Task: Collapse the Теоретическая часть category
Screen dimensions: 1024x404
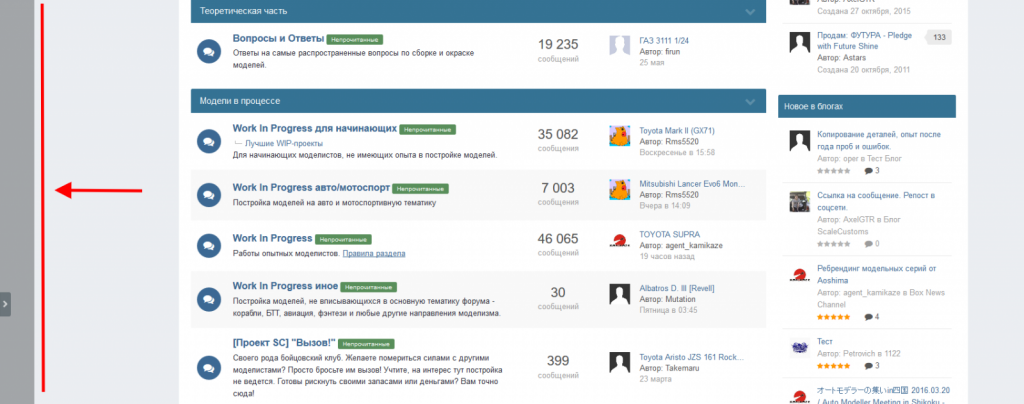Action: (x=750, y=11)
